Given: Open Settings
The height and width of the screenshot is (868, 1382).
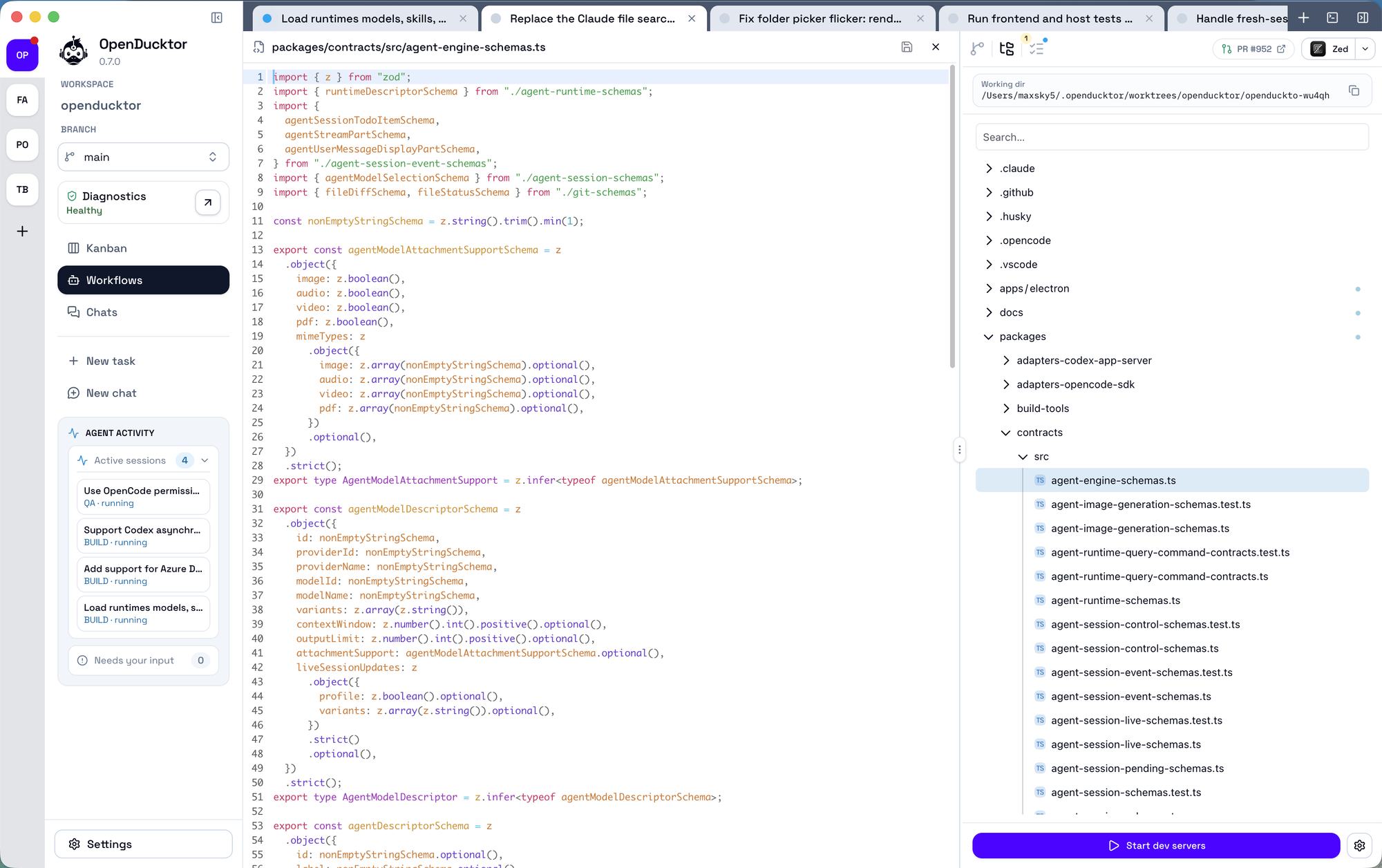Looking at the screenshot, I should click(x=143, y=845).
